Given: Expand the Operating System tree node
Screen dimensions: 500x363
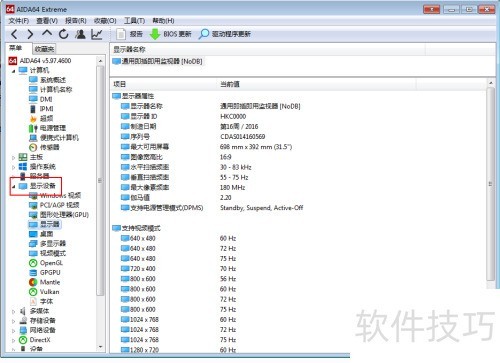Looking at the screenshot, I should [13, 167].
